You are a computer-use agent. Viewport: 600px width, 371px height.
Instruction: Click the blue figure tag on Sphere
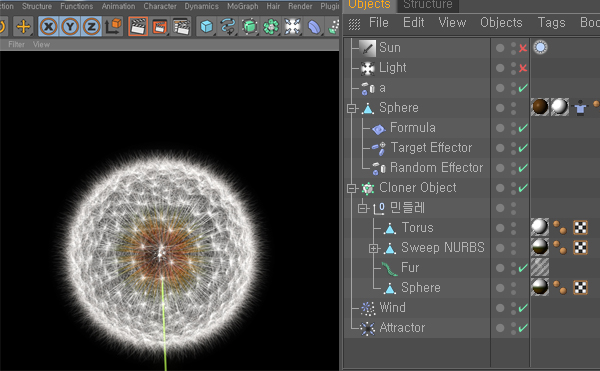click(x=580, y=107)
